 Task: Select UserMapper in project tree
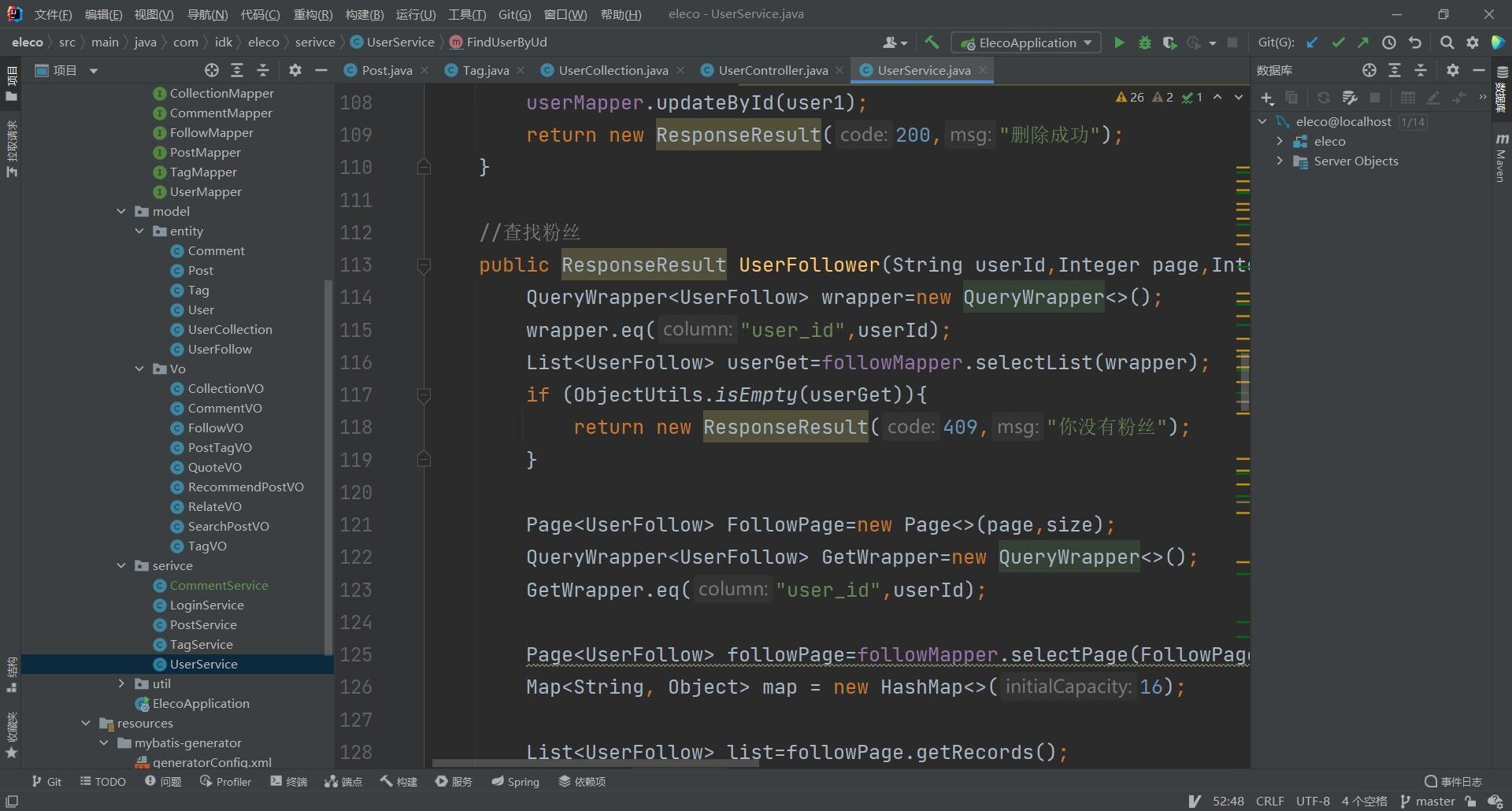(x=205, y=191)
